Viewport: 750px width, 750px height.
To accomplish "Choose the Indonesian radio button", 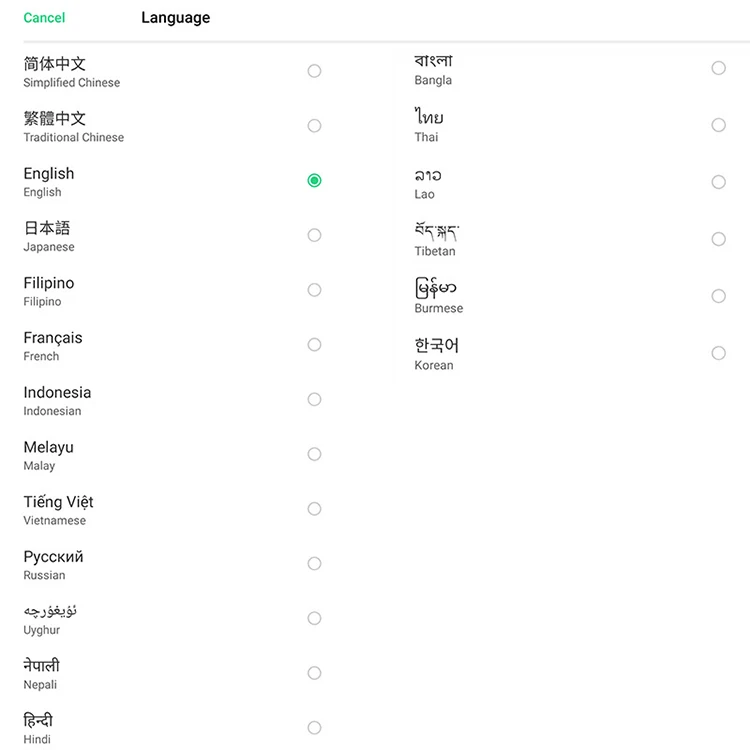I will [x=314, y=400].
